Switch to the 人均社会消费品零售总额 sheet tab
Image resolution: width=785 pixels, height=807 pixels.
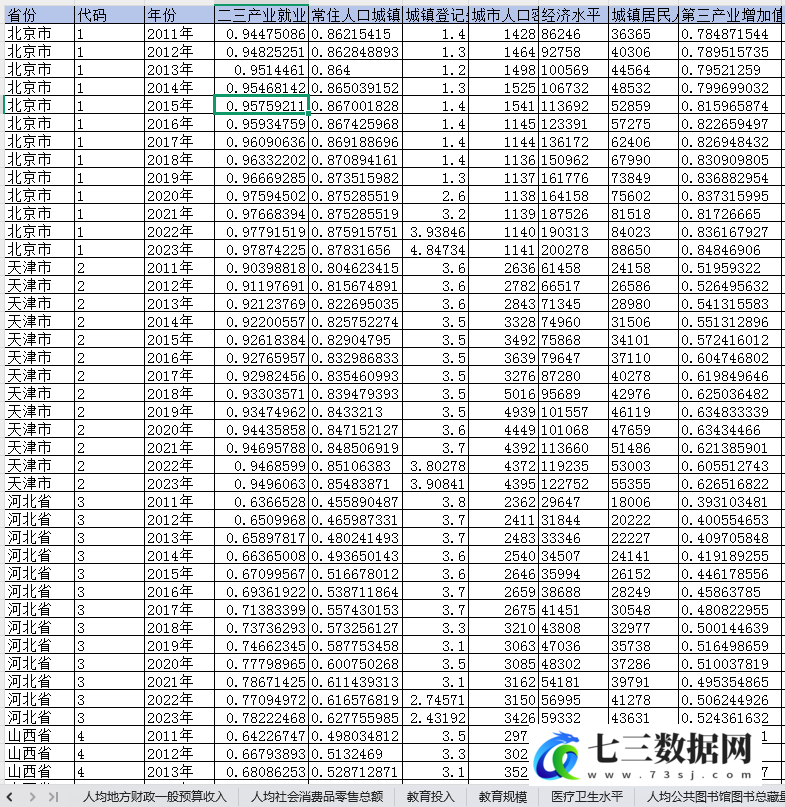point(317,797)
